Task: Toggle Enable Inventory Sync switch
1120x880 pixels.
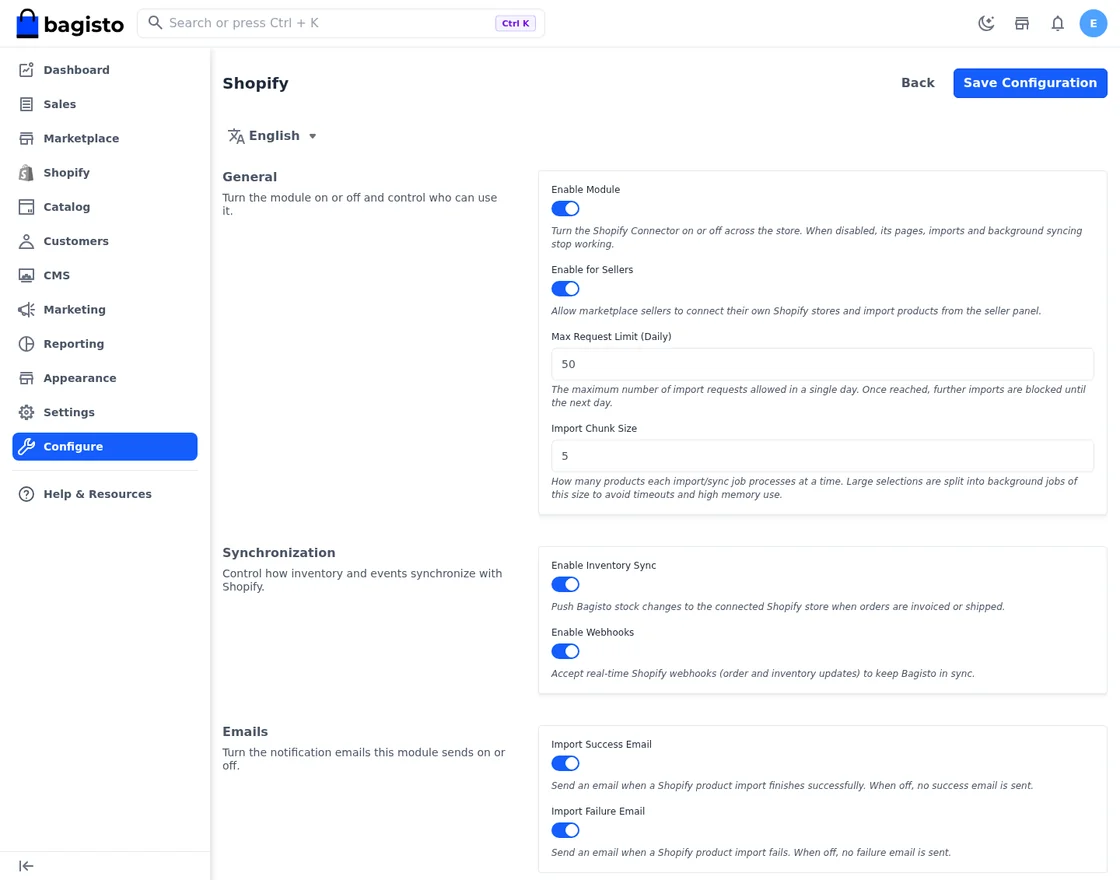Action: coord(565,584)
